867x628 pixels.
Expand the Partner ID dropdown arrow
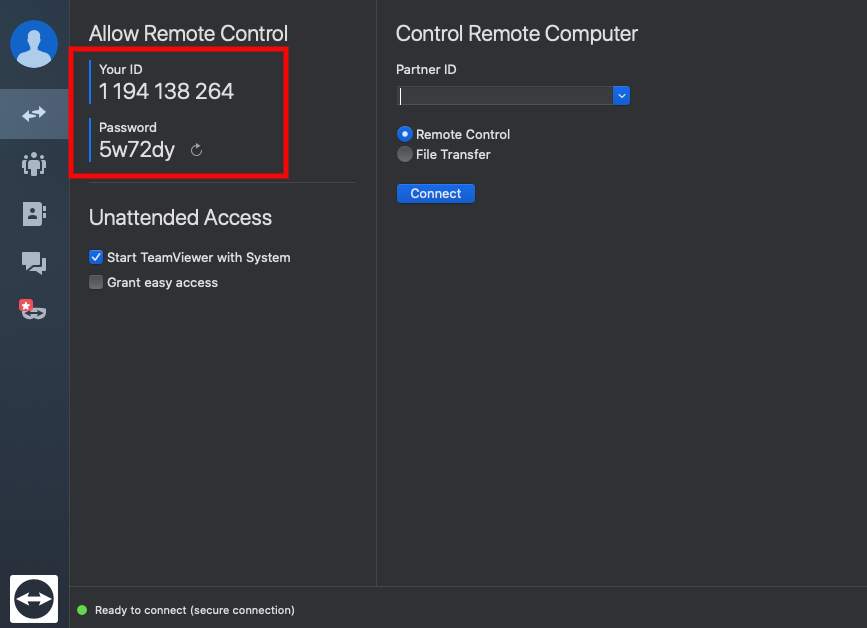[x=621, y=96]
